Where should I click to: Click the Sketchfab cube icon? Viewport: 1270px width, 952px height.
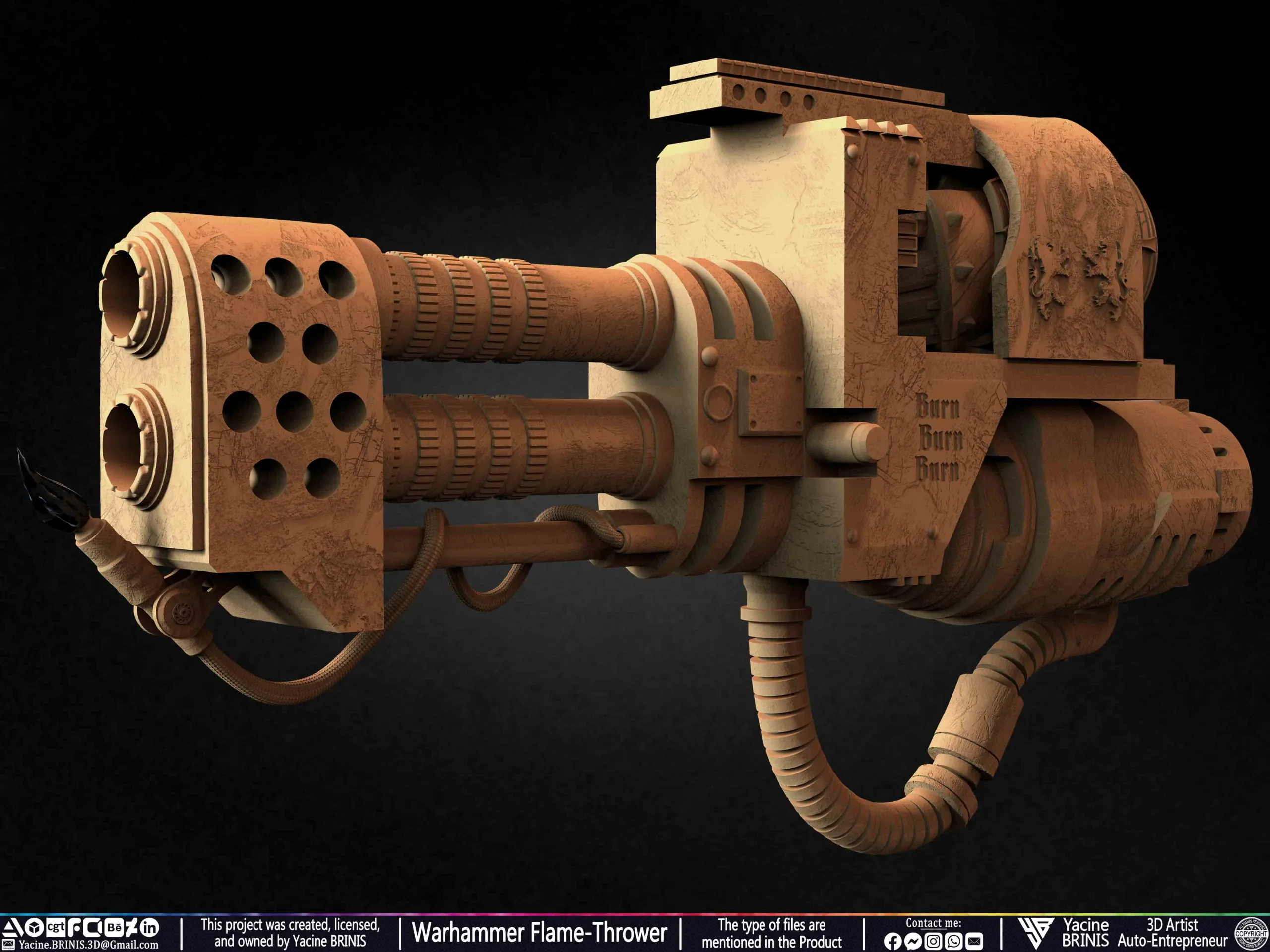pyautogui.click(x=33, y=928)
